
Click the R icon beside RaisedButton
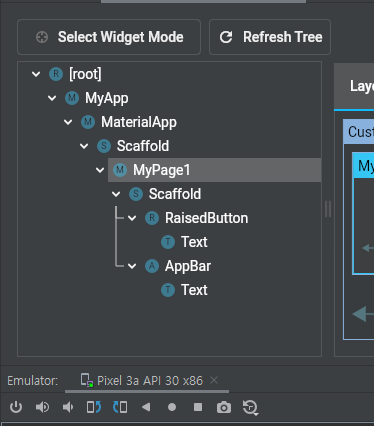(152, 218)
